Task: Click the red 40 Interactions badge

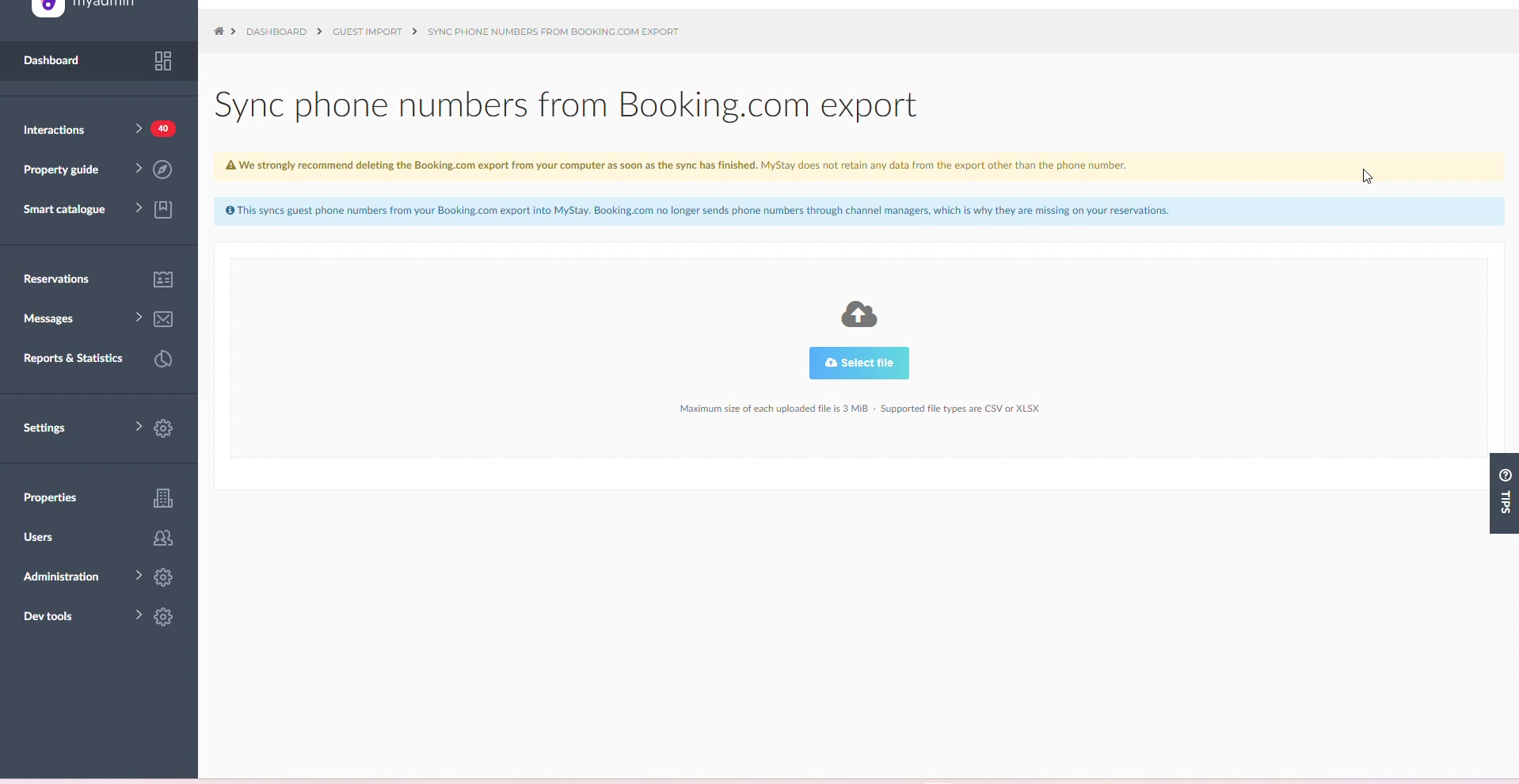Action: point(163,129)
